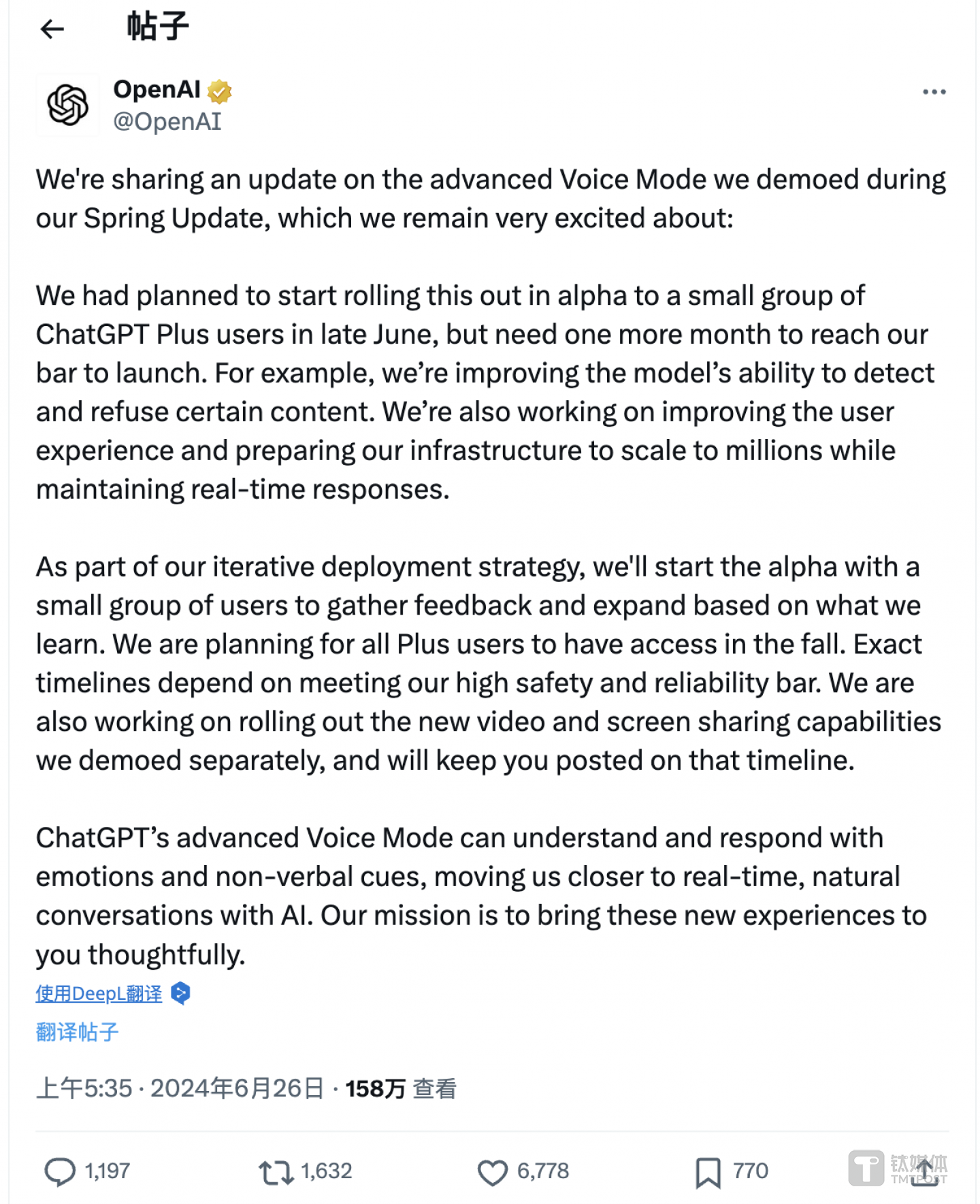This screenshot has height=1204, width=980.
Task: Open the @OpenAI handle link
Action: [167, 122]
